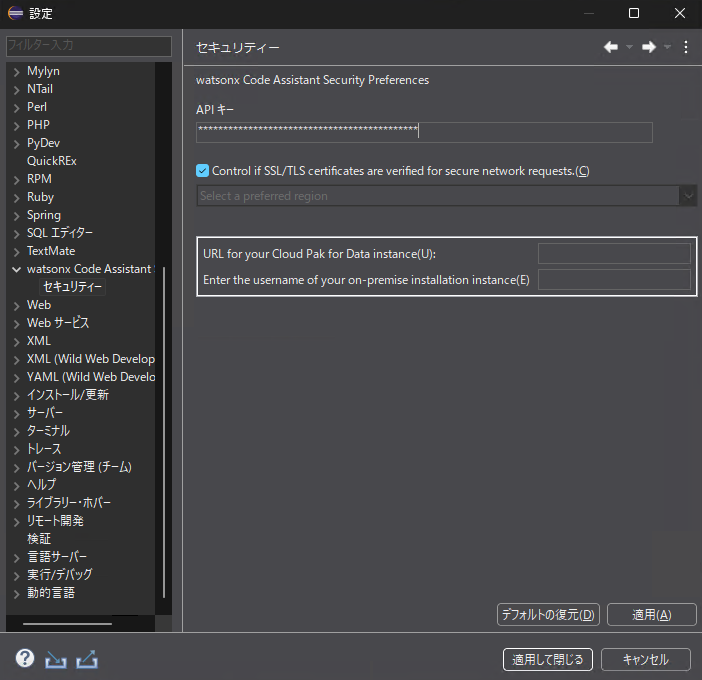This screenshot has width=702, height=680.
Task: Click the forward navigation arrow
Action: [649, 47]
